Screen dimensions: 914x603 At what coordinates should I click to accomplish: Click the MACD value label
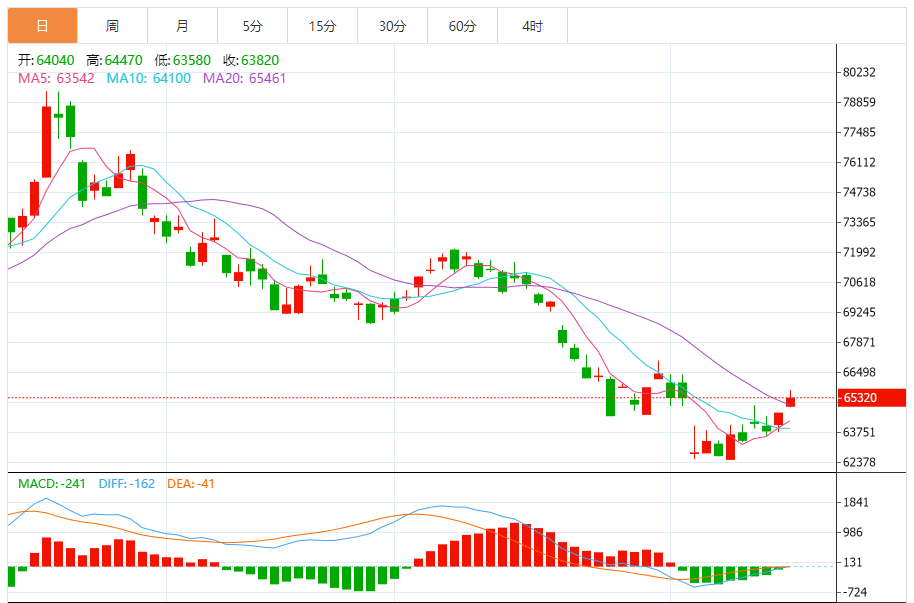click(x=52, y=484)
